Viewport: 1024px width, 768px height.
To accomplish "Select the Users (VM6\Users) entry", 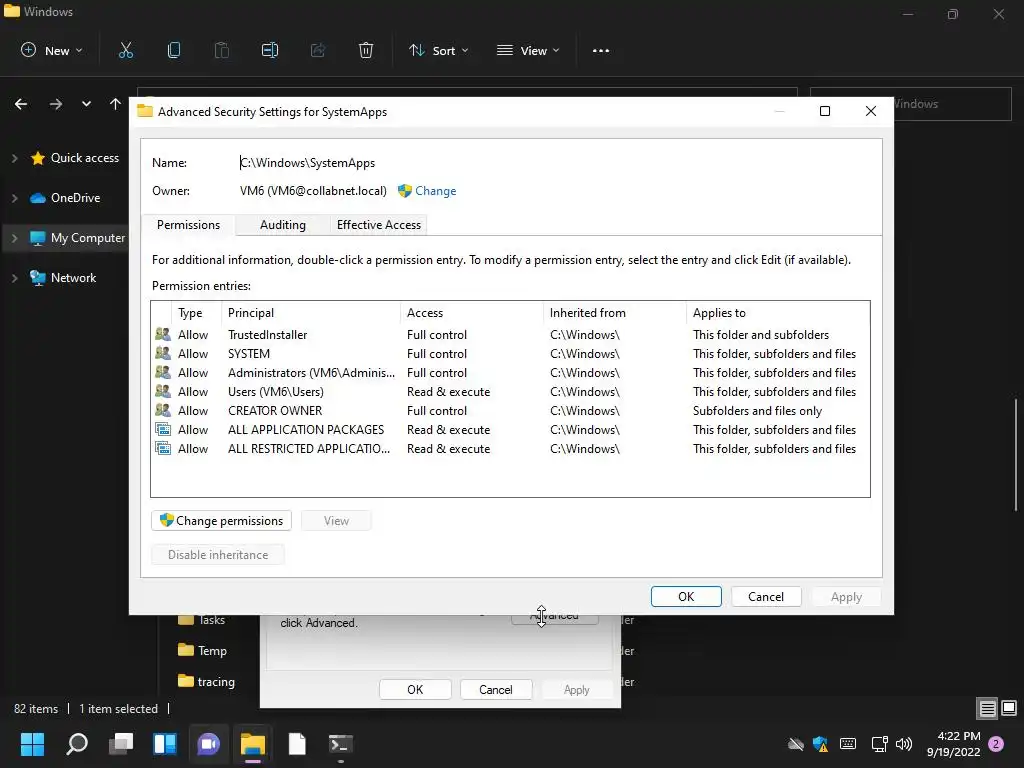I will pyautogui.click(x=510, y=391).
